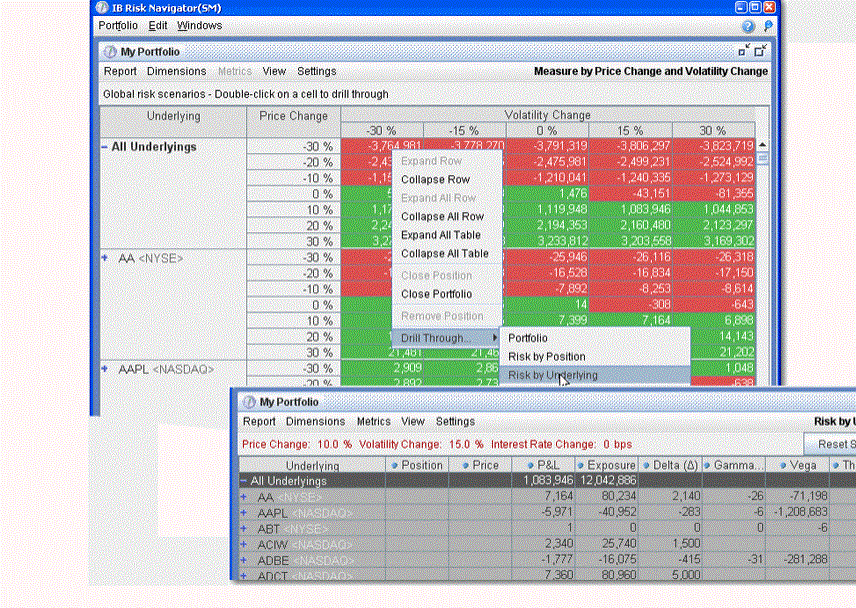Click the blue dot icon on Position column
Viewport: 856px width, 608px height.
click(x=394, y=466)
